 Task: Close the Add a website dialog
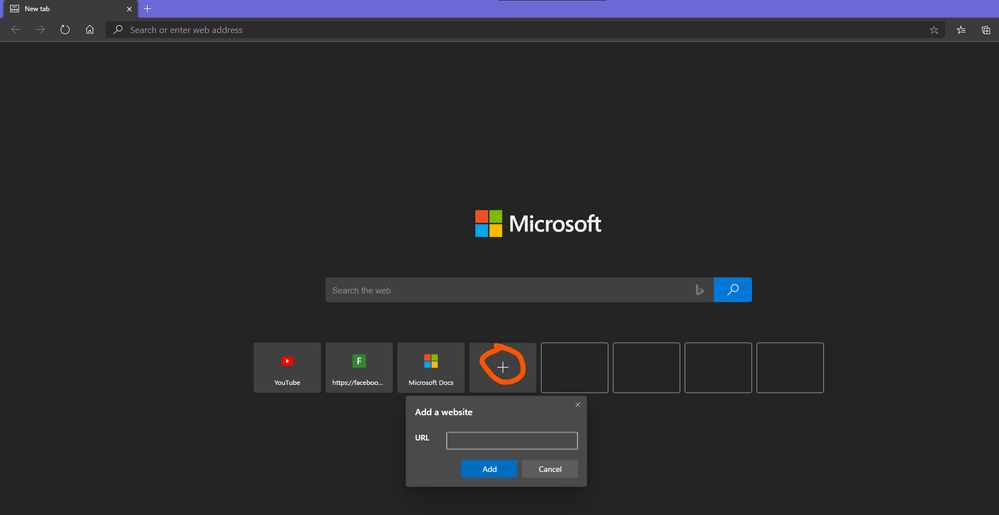click(578, 405)
